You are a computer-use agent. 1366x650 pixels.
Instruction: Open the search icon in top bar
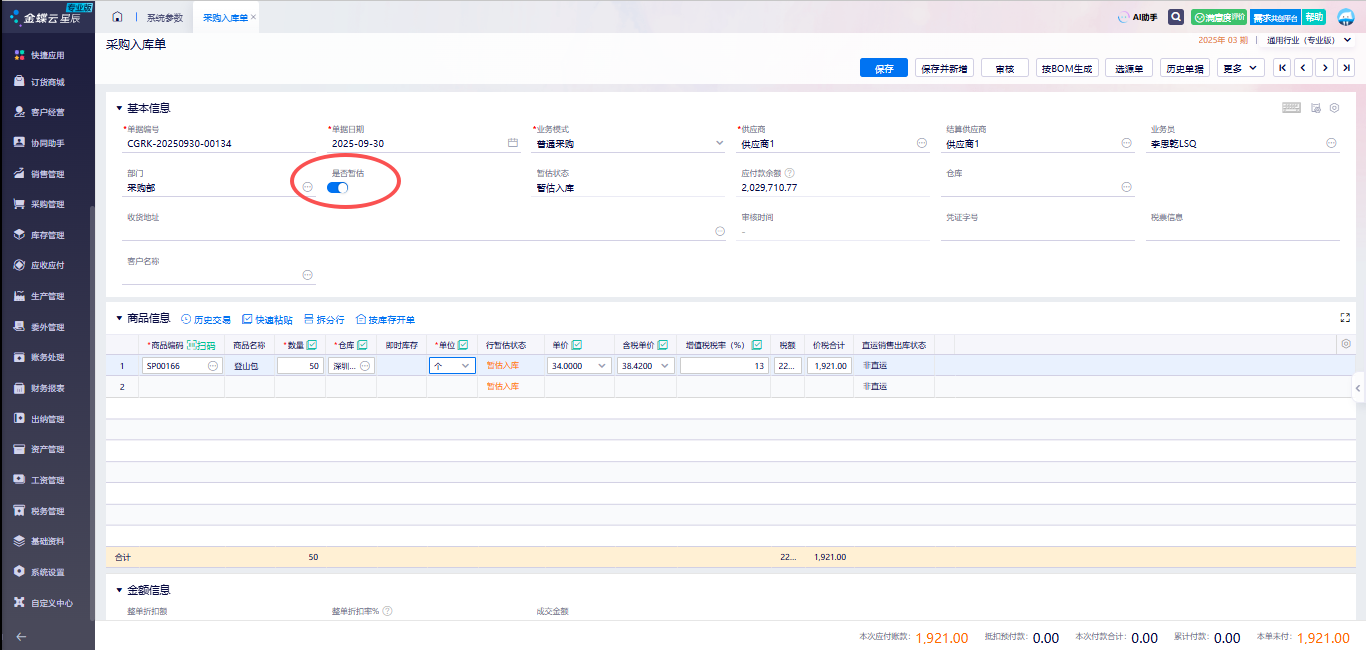pyautogui.click(x=1176, y=17)
